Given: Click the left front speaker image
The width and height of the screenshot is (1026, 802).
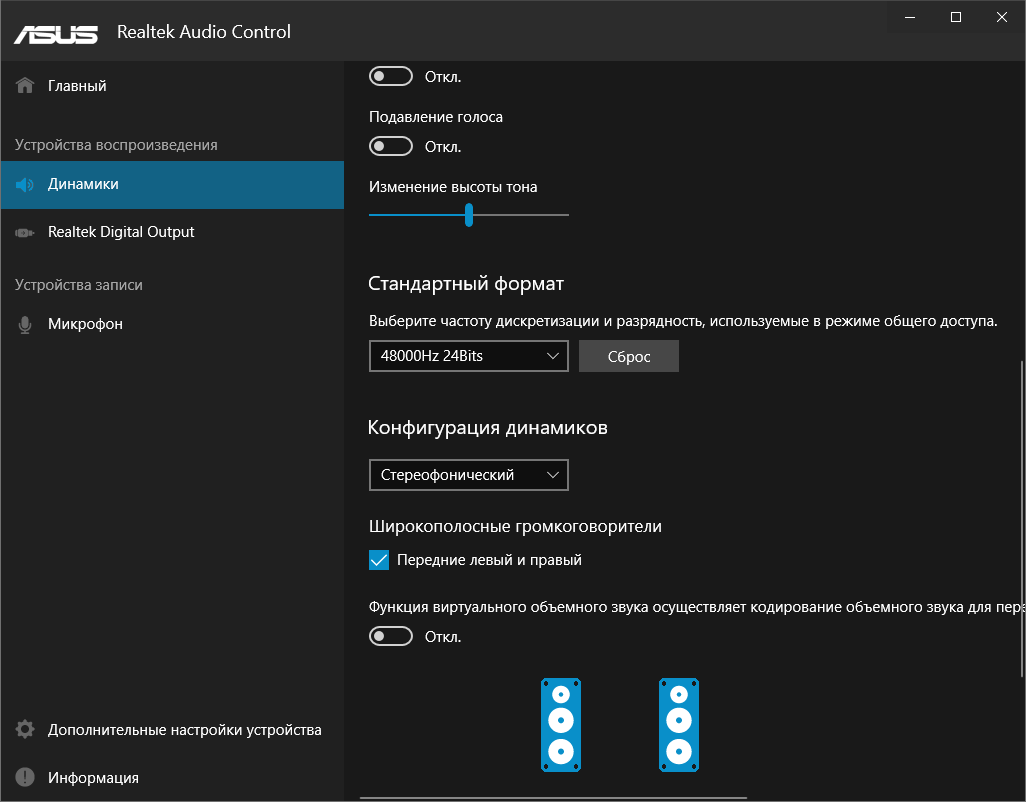Looking at the screenshot, I should coord(561,725).
